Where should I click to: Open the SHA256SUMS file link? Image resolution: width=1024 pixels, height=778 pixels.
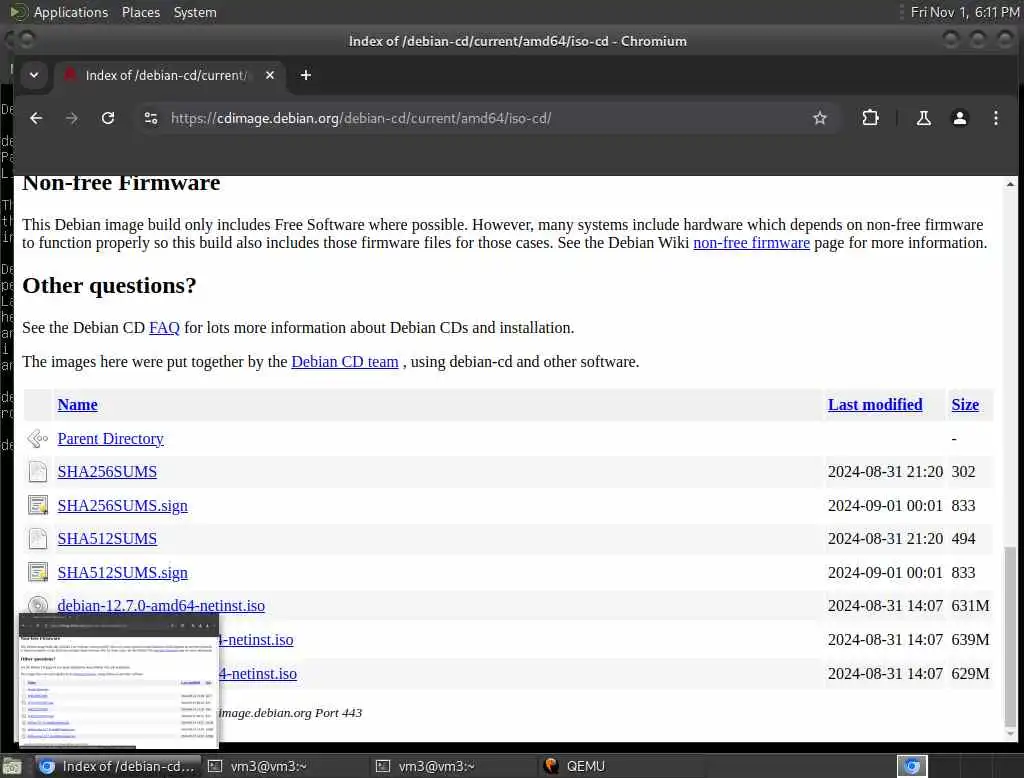pos(107,472)
